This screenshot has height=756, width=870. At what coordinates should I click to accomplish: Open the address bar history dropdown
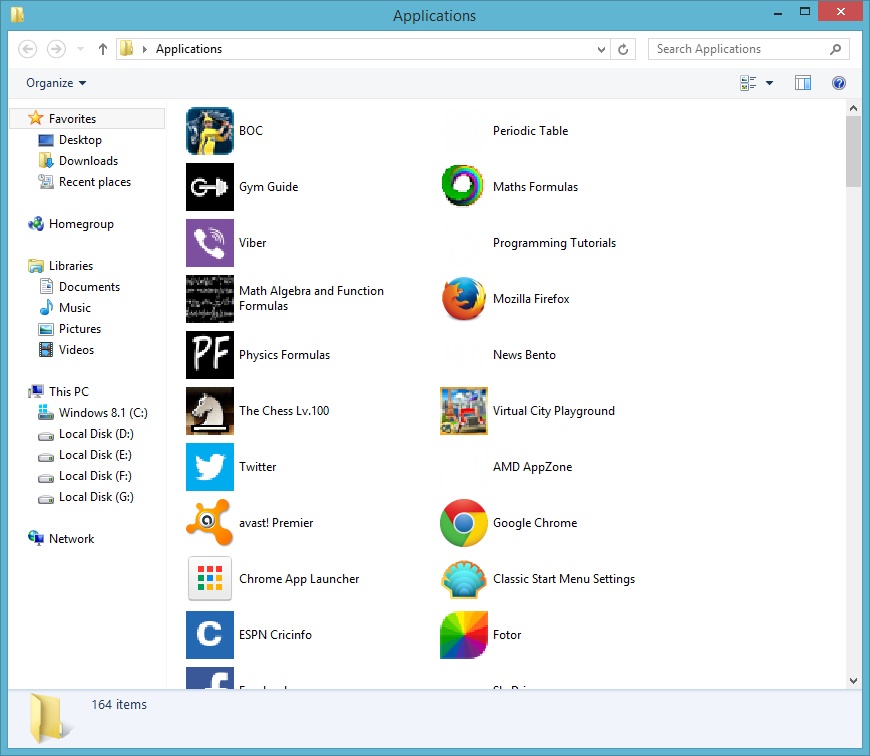point(601,49)
